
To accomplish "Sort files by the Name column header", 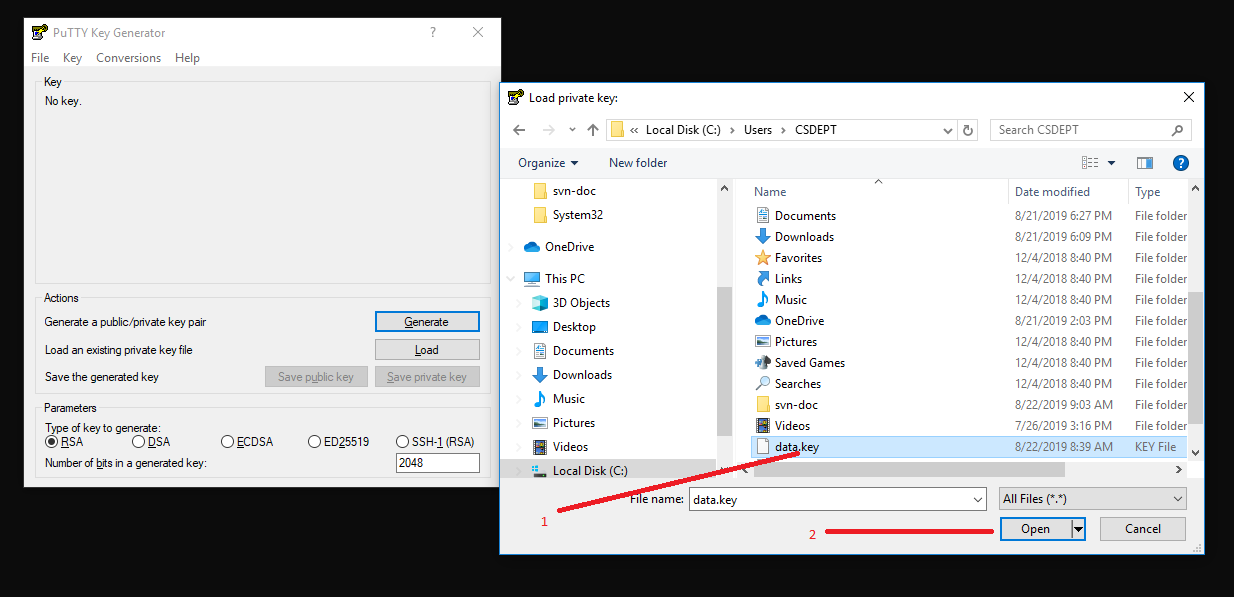I will (x=771, y=192).
